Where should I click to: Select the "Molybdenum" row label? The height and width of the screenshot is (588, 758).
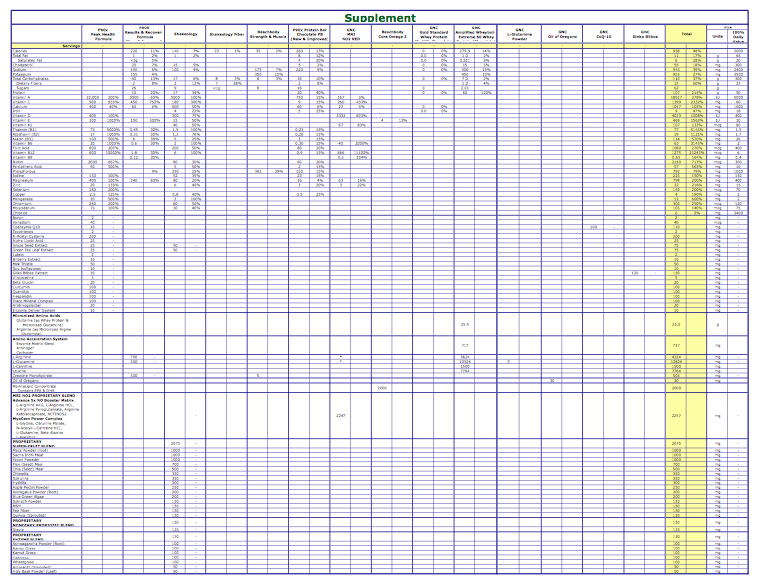23,208
